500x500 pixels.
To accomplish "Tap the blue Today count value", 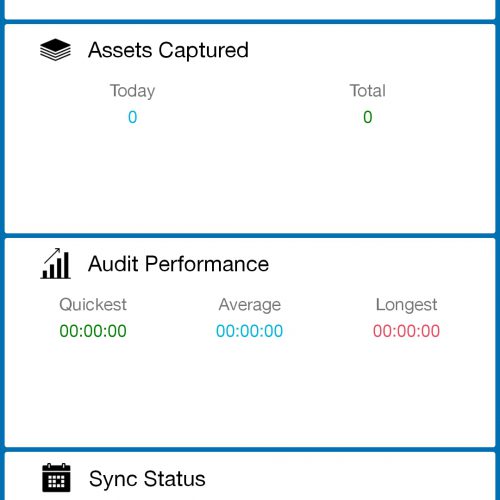I will tap(133, 117).
